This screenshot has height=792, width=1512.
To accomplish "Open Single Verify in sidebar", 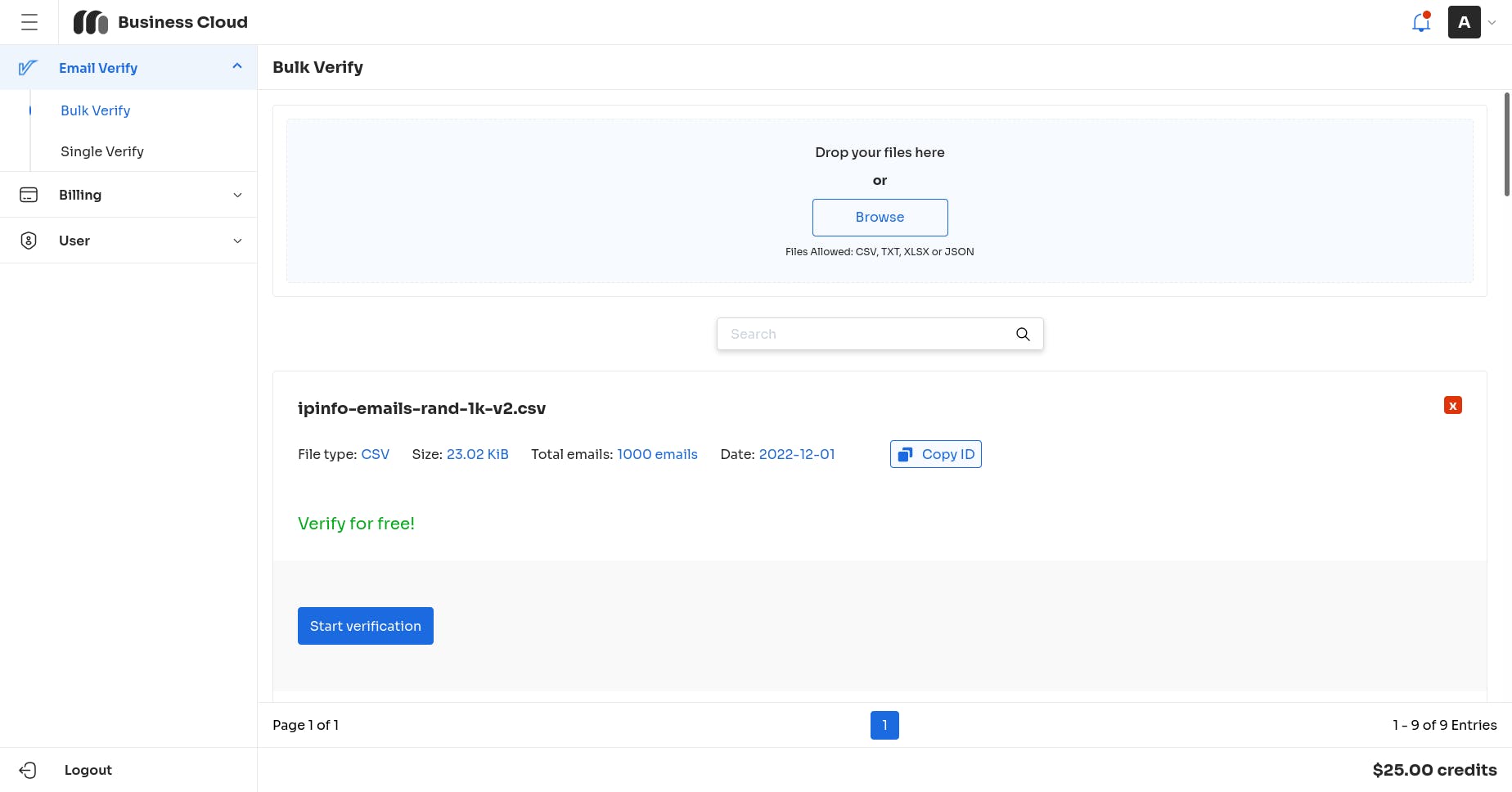I will tap(102, 151).
